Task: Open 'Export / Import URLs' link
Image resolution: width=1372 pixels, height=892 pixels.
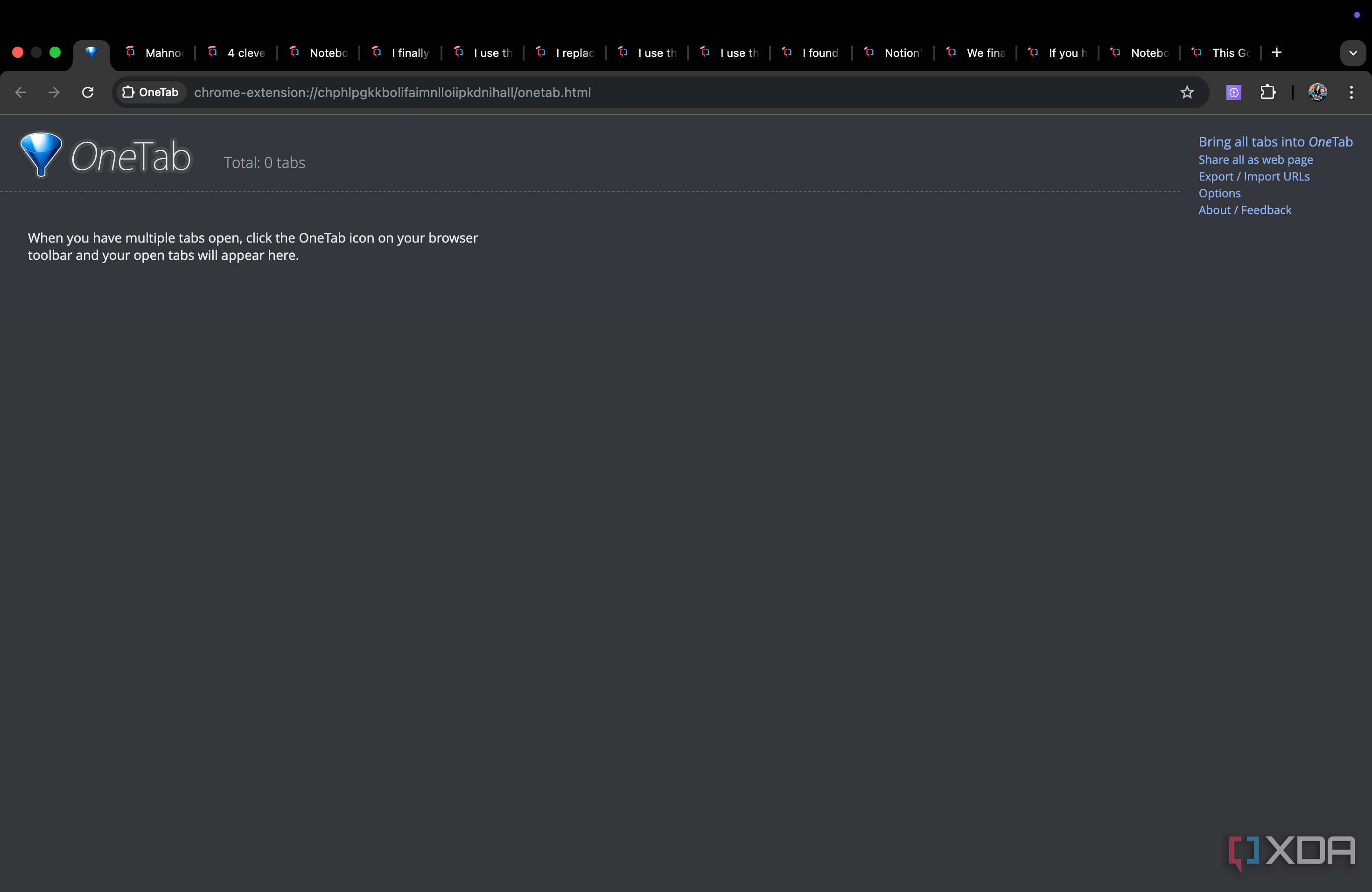Action: tap(1254, 176)
